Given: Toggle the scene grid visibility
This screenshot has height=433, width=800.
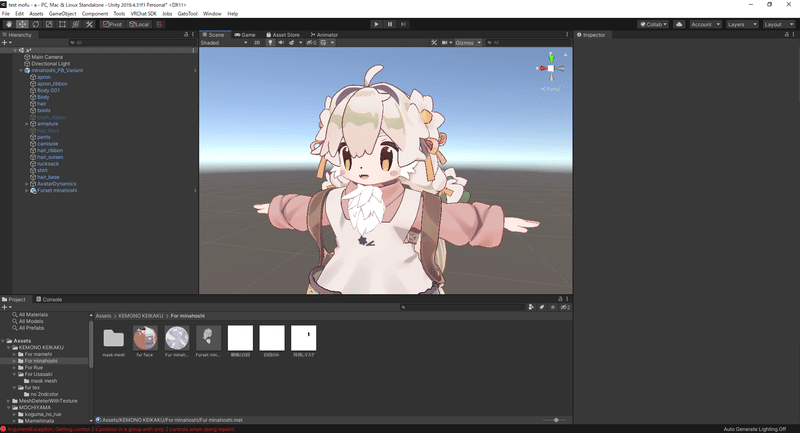Looking at the screenshot, I should pyautogui.click(x=323, y=43).
